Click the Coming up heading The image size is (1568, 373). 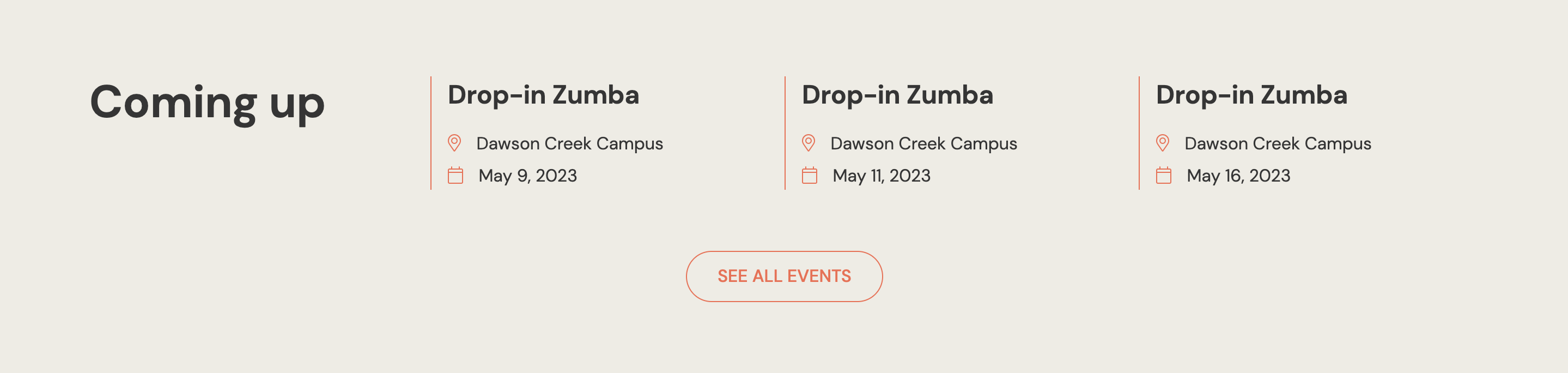pyautogui.click(x=208, y=103)
